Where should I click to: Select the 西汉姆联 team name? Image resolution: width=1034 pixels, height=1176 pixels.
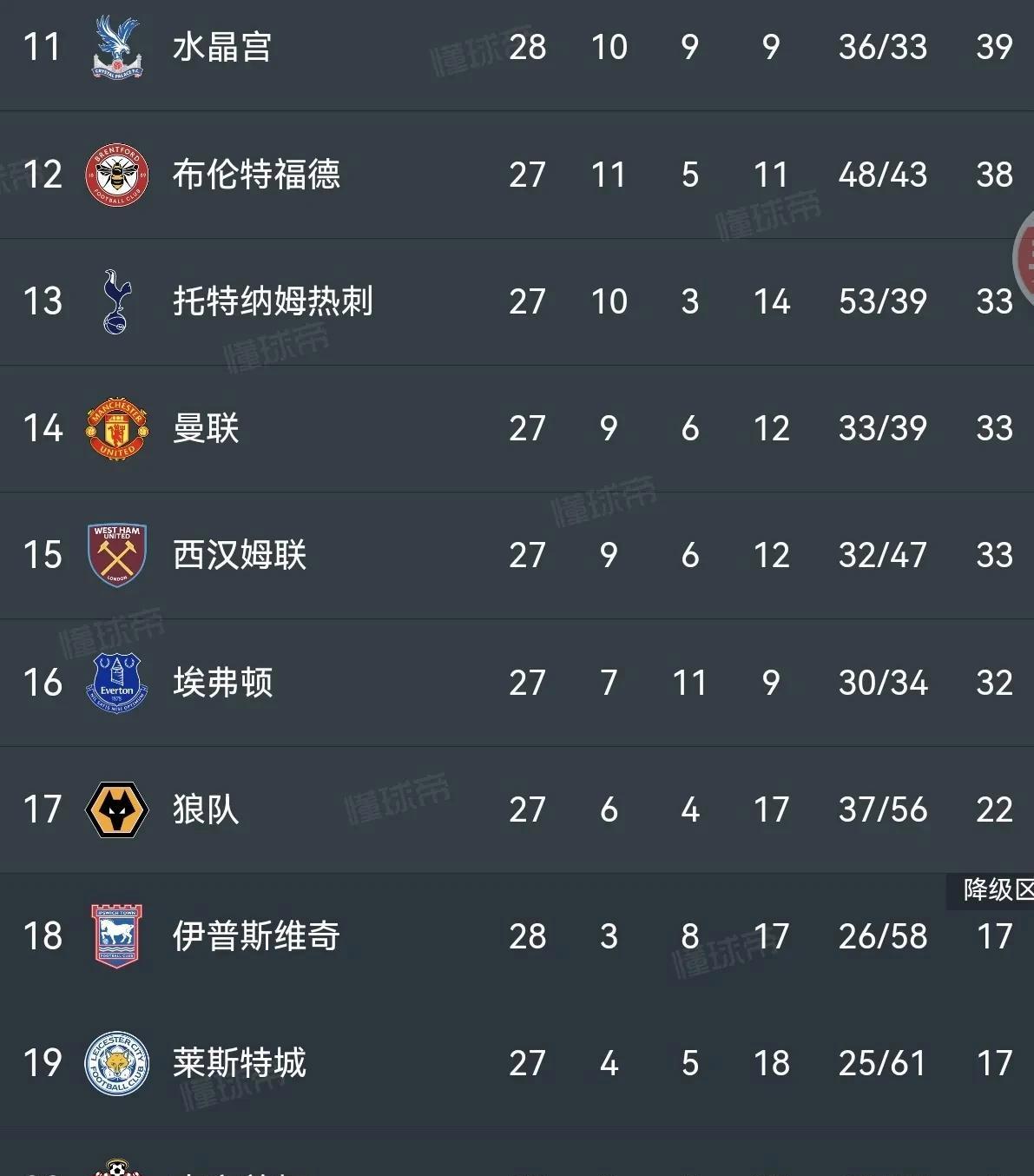click(240, 555)
